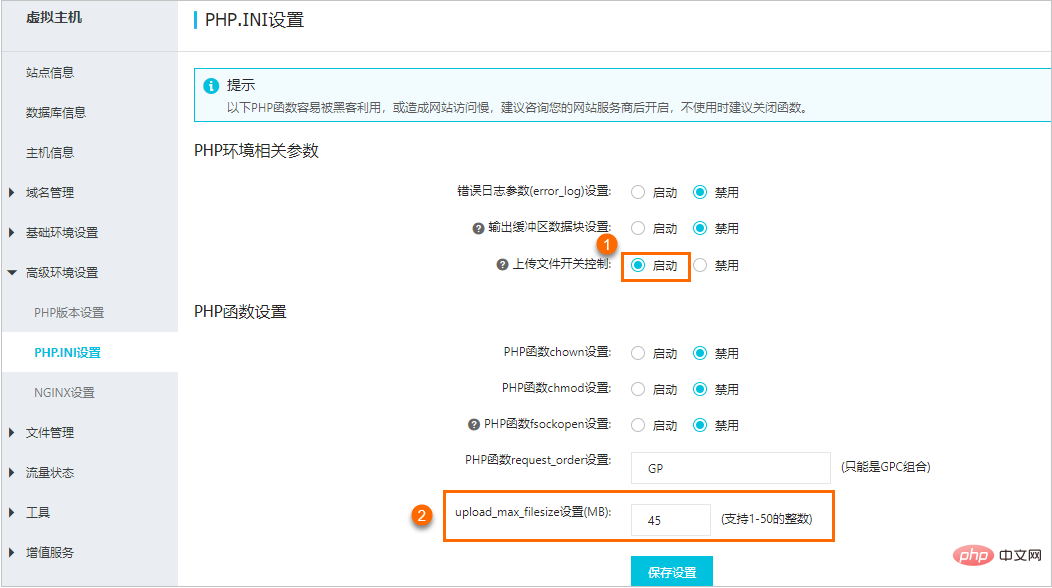Collapse the 高级环境设置 sidebar section
This screenshot has height=588, width=1052.
(x=62, y=272)
